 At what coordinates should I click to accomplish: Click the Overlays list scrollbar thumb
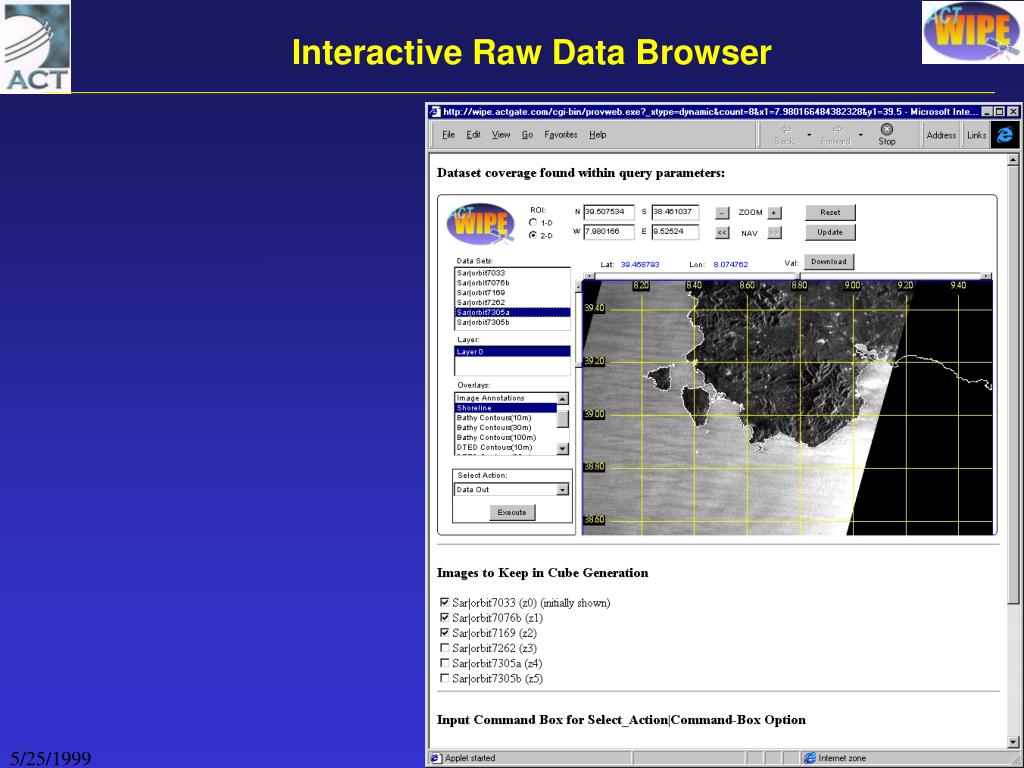click(x=562, y=419)
